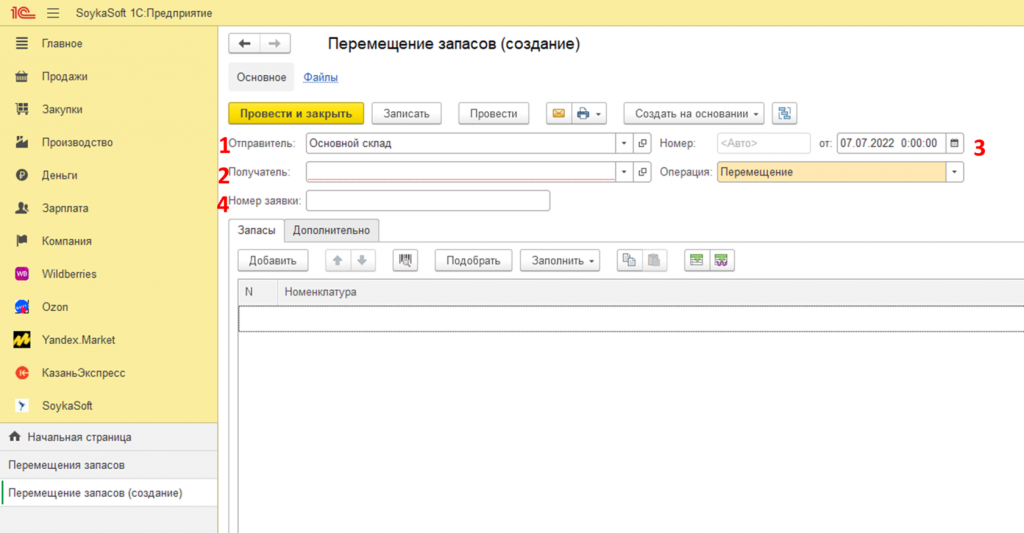Click the Провести и закрыть button

[x=295, y=114]
